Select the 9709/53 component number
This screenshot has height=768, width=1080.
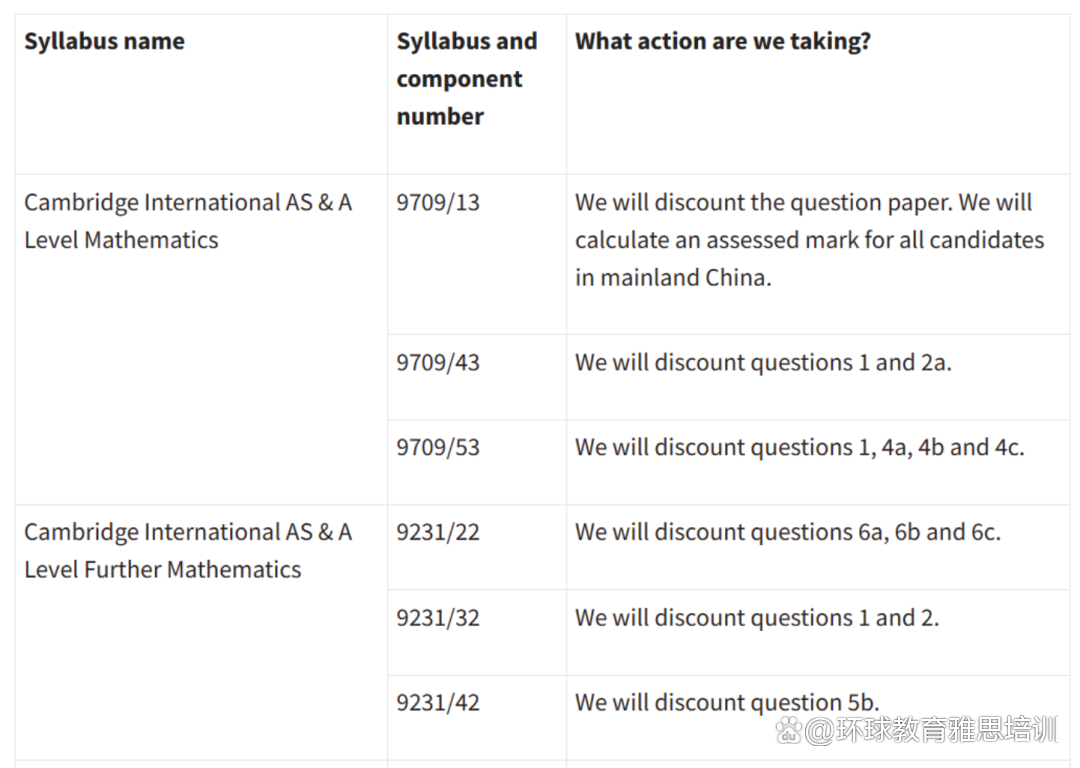click(438, 447)
